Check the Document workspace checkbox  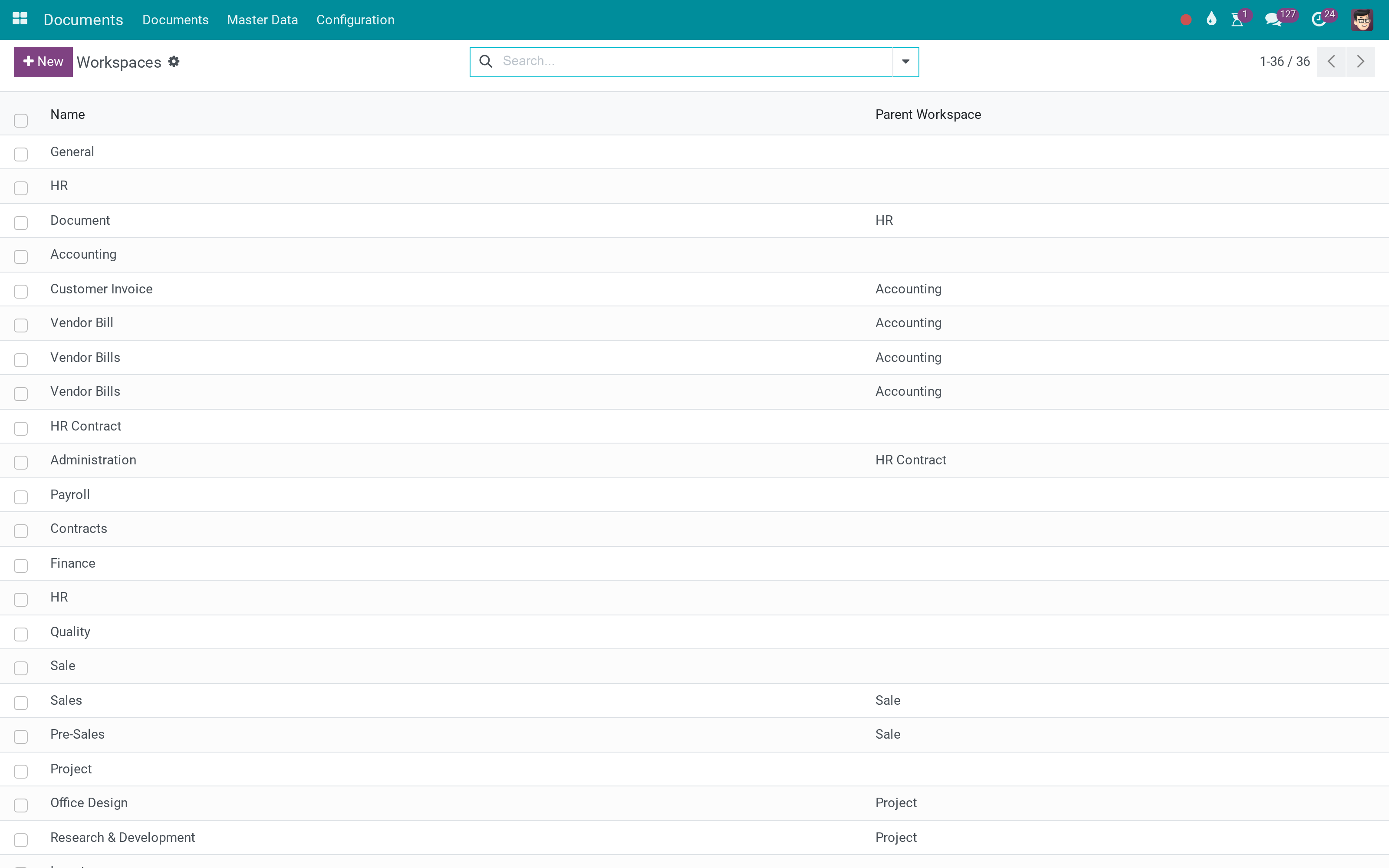click(21, 223)
